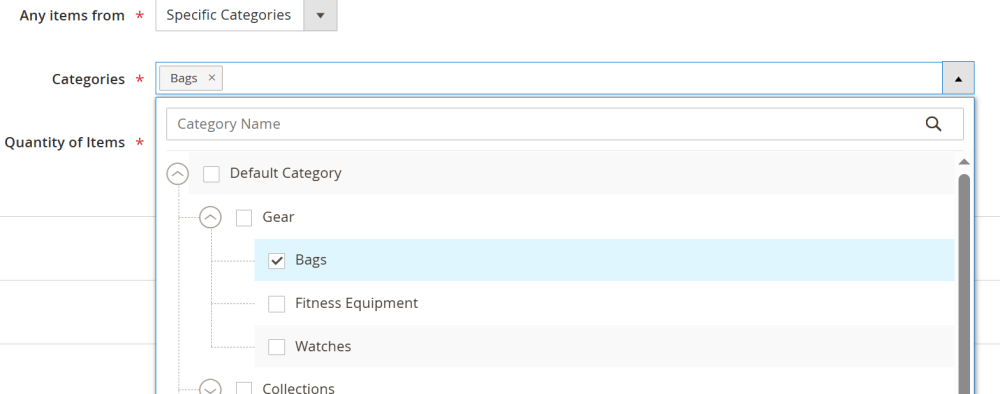Viewport: 1000px width, 394px height.
Task: Select the Watches category label
Action: point(323,346)
